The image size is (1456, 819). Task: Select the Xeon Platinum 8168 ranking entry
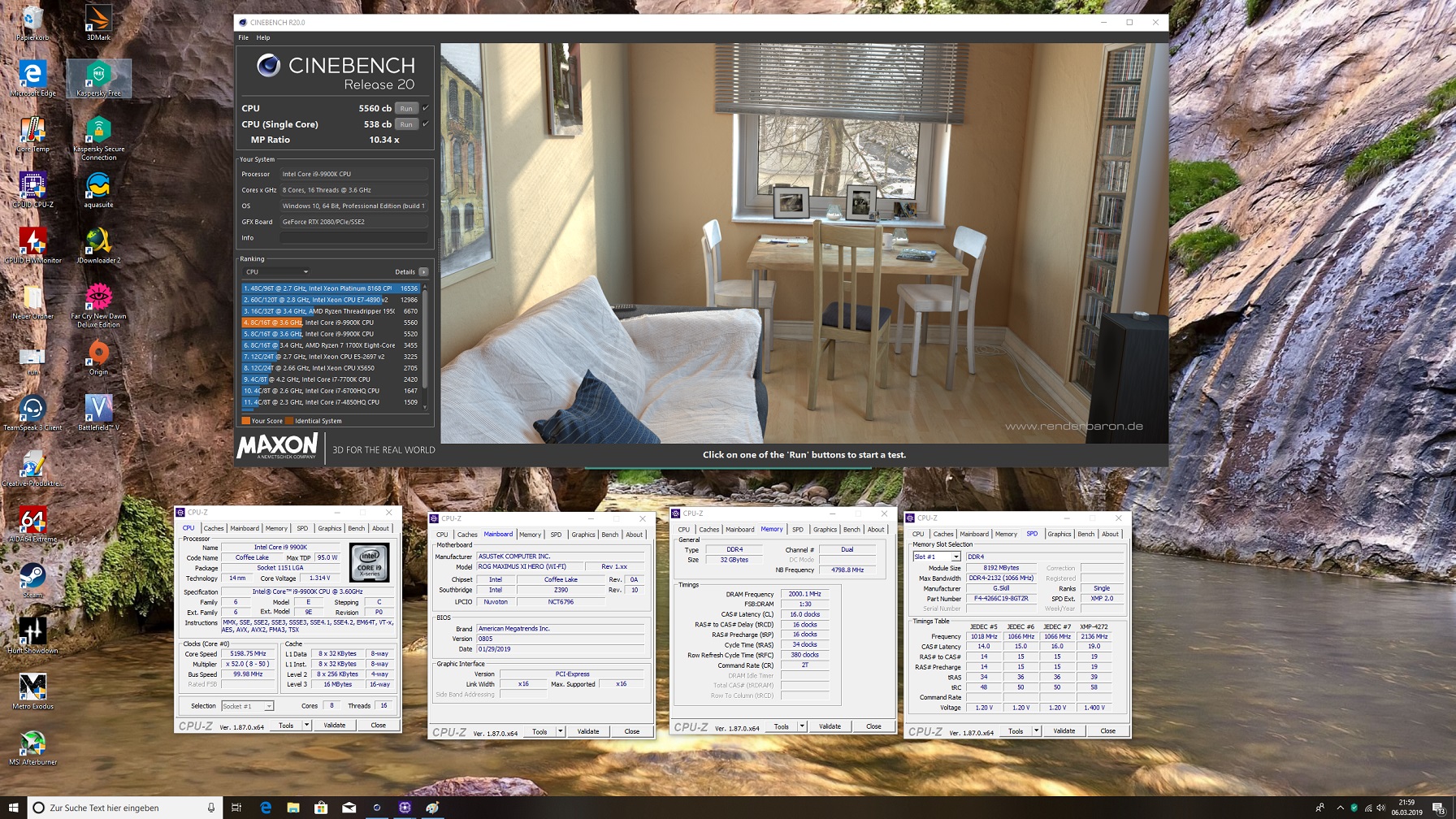pos(331,288)
